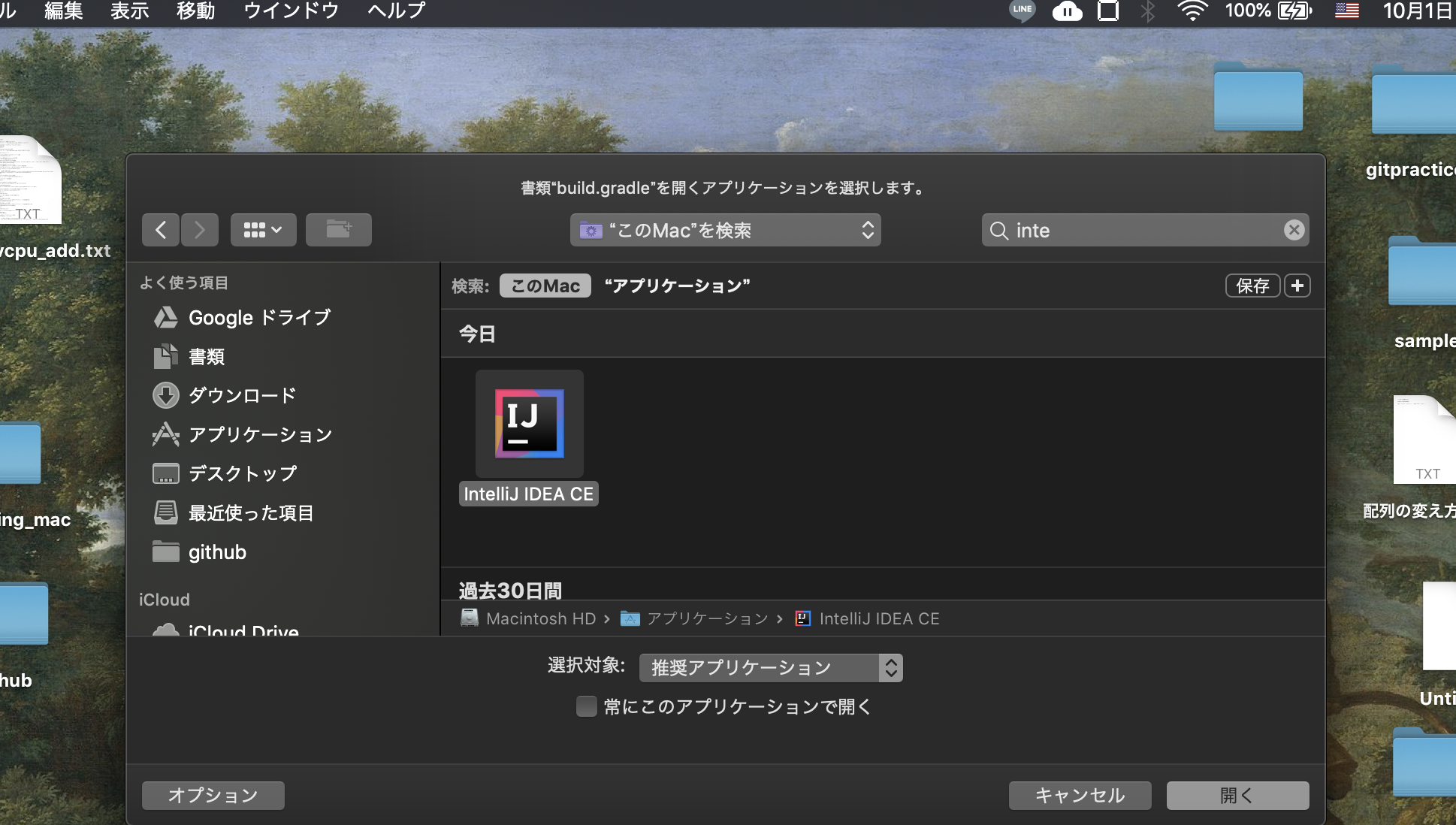Click the cloud status menu bar icon
Screen dimensions: 1456x825
pos(1068,11)
